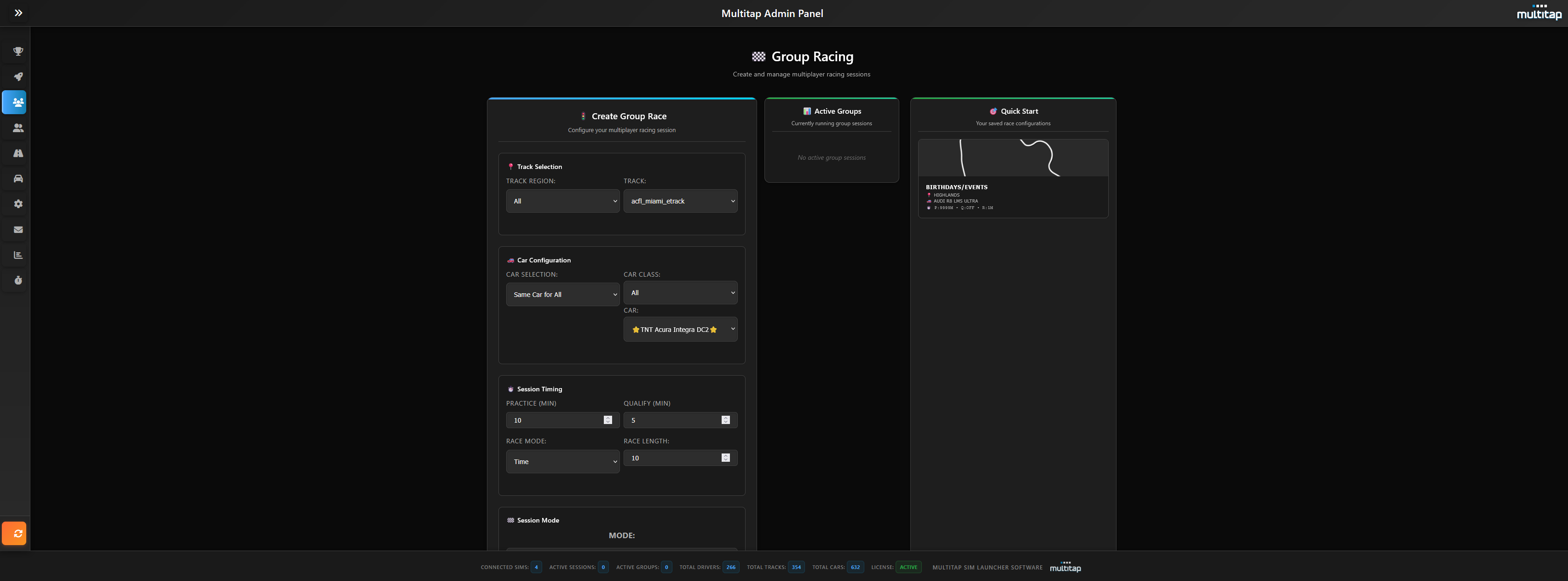This screenshot has width=1568, height=581.
Task: Expand the Track dropdown showing acfl_miami_etrack
Action: click(x=680, y=201)
